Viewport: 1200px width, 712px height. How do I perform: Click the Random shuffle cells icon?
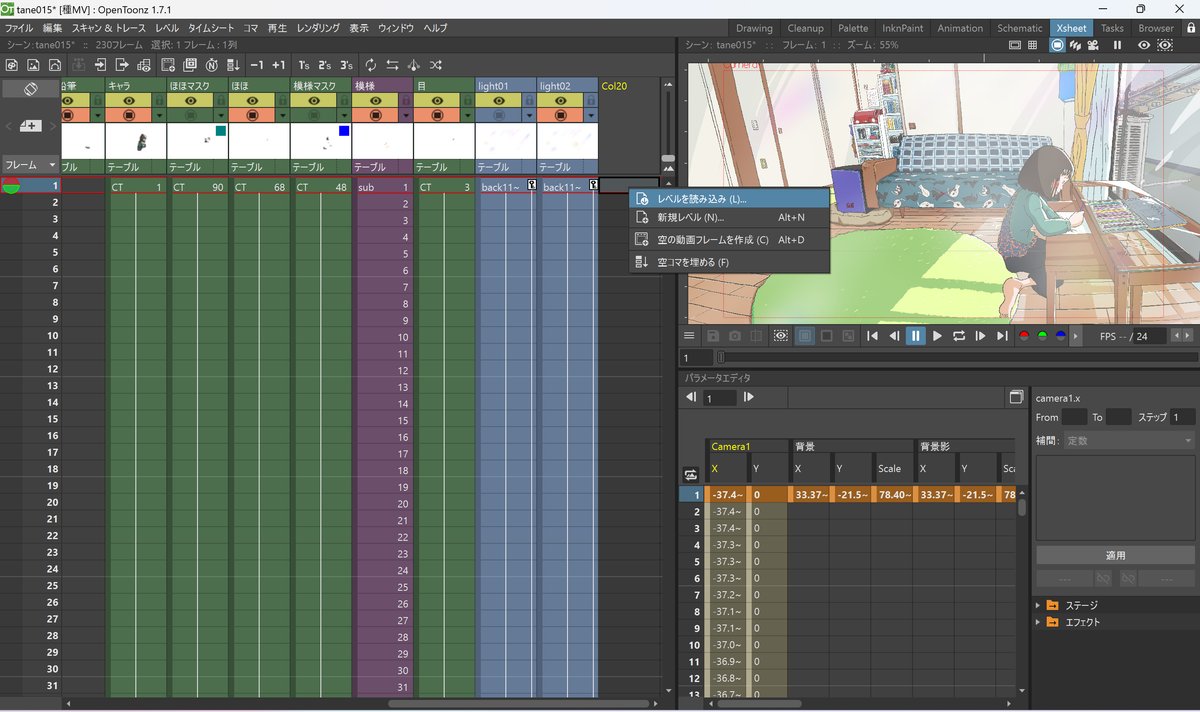click(x=436, y=65)
